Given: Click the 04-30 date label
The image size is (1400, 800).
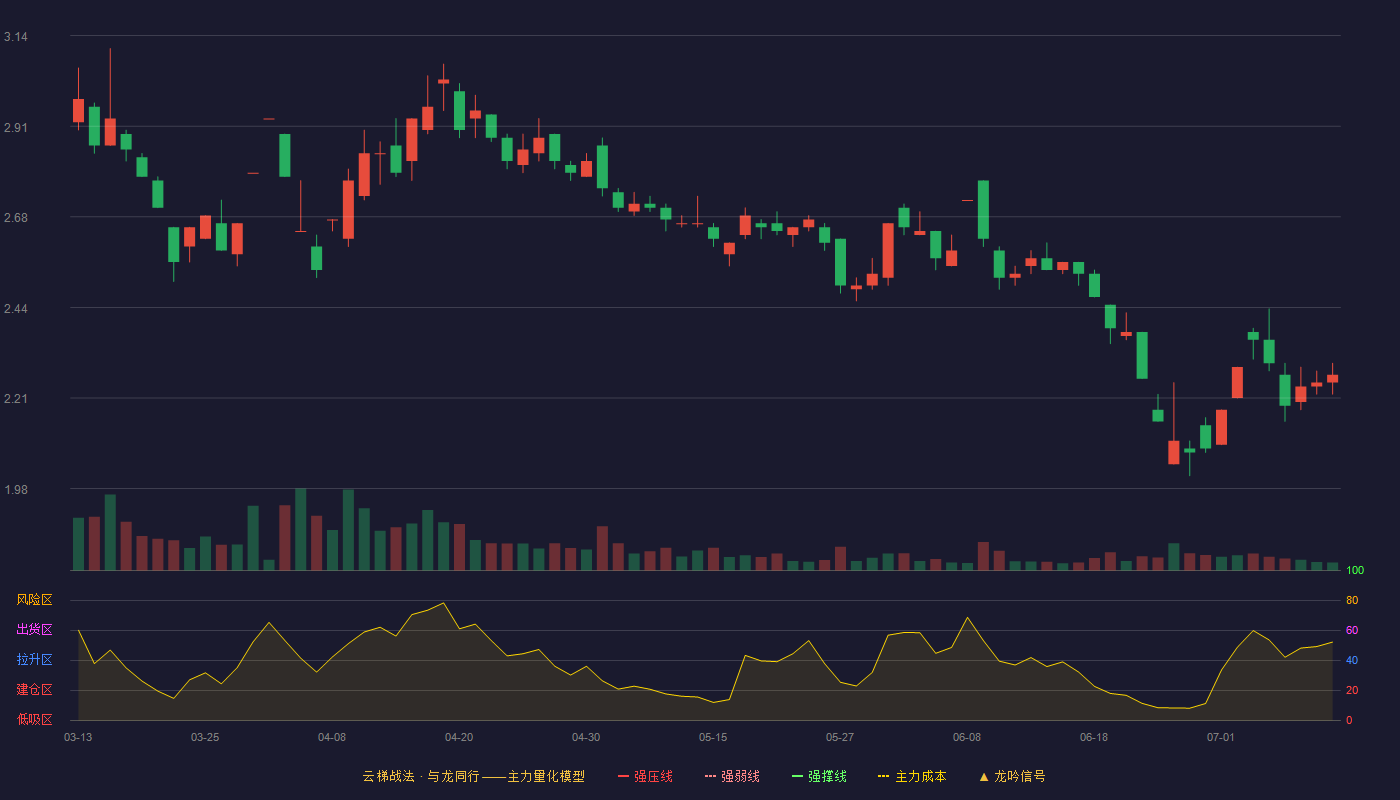Looking at the screenshot, I should (x=586, y=737).
